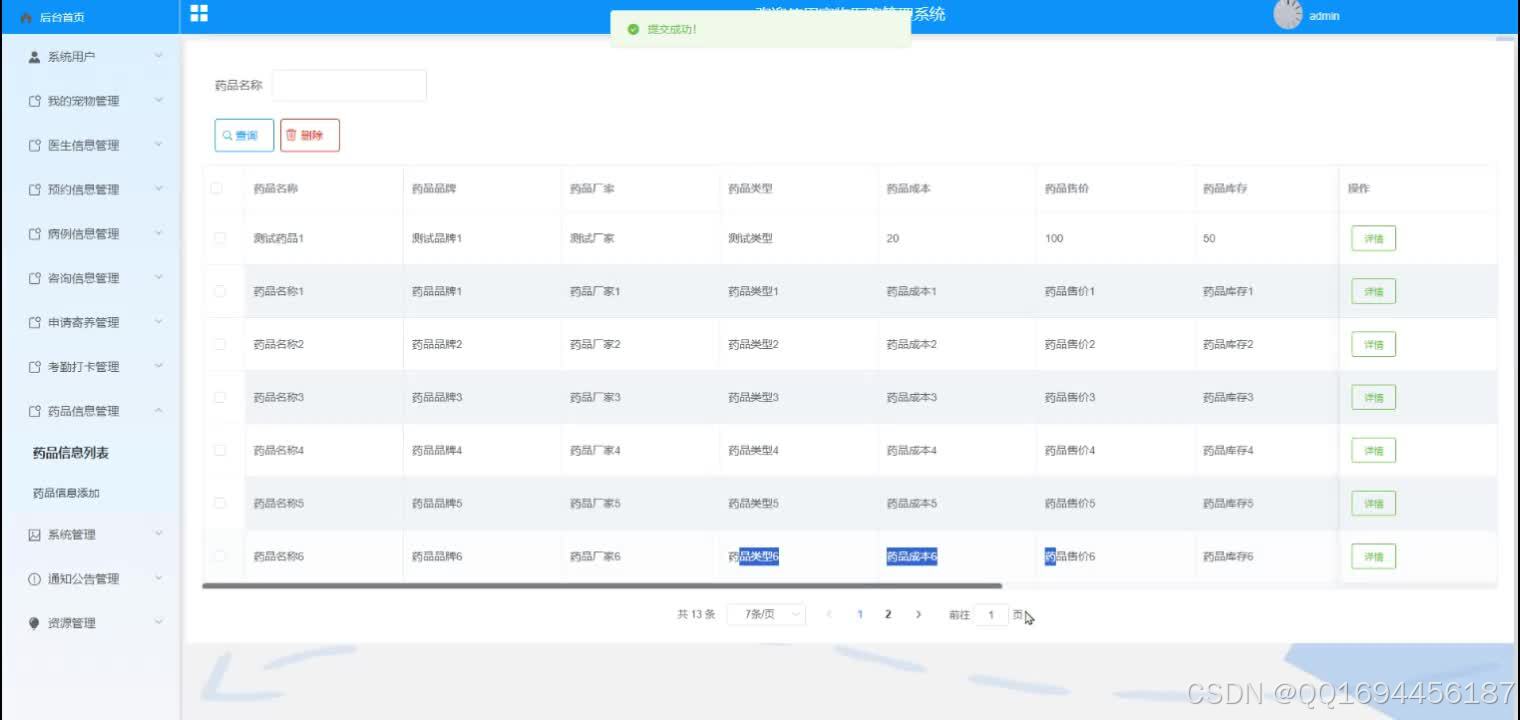The height and width of the screenshot is (720, 1520).
Task: Open 详情 for 药品名称5 row
Action: [1373, 503]
